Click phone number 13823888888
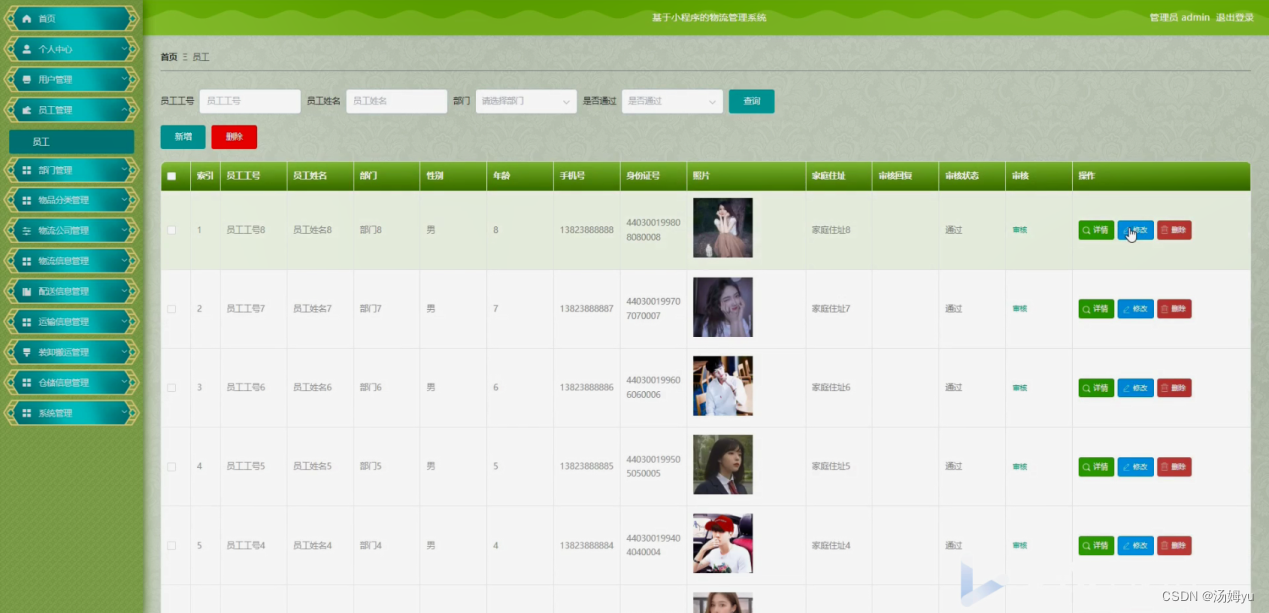Viewport: 1269px width, 613px height. [x=587, y=230]
